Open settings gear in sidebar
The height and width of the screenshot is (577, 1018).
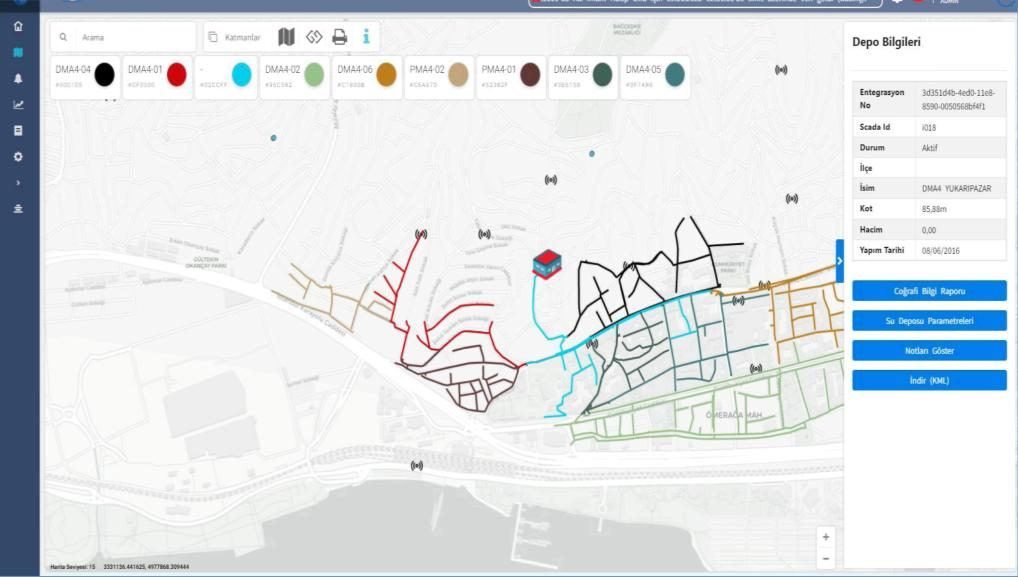click(x=18, y=156)
